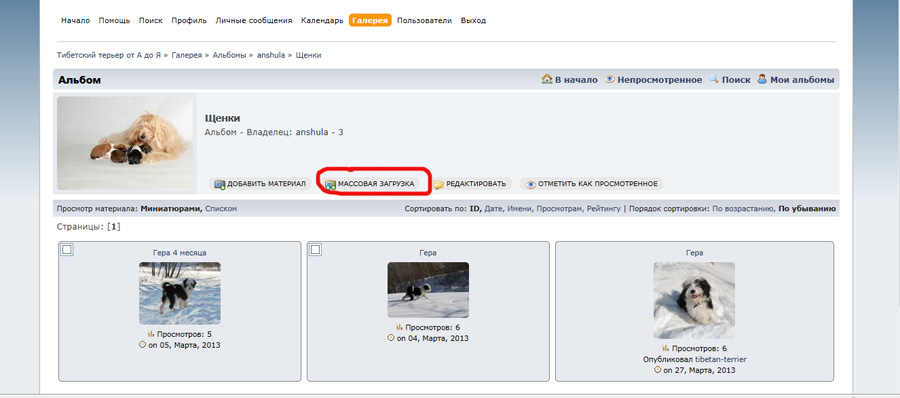This screenshot has width=900, height=398.
Task: Open the Гера thumbnail dated 27 Марта
Action: click(694, 300)
